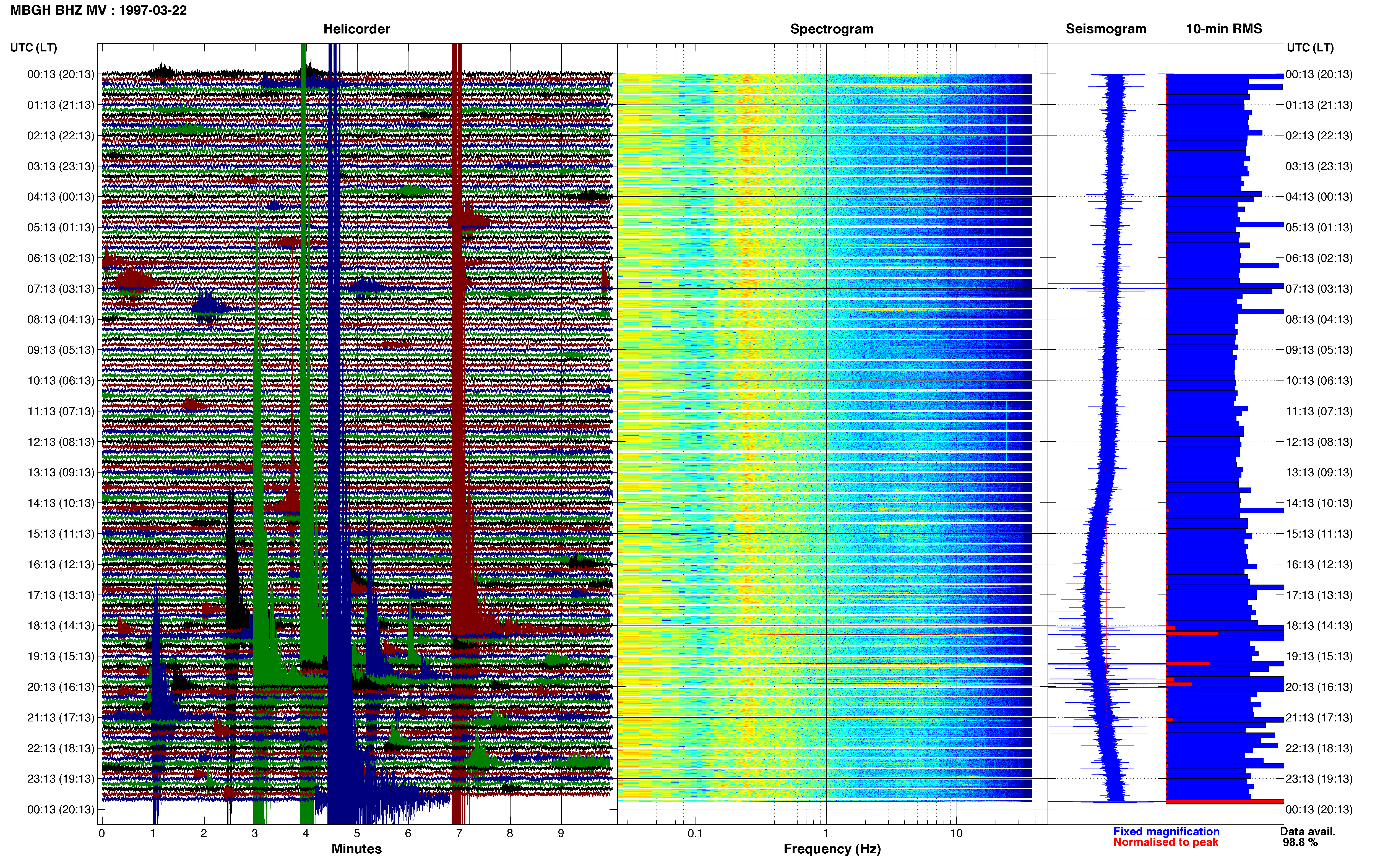Image resolution: width=1388 pixels, height=868 pixels.
Task: Click left time label '23:13 (19:13)'
Action: (61, 778)
